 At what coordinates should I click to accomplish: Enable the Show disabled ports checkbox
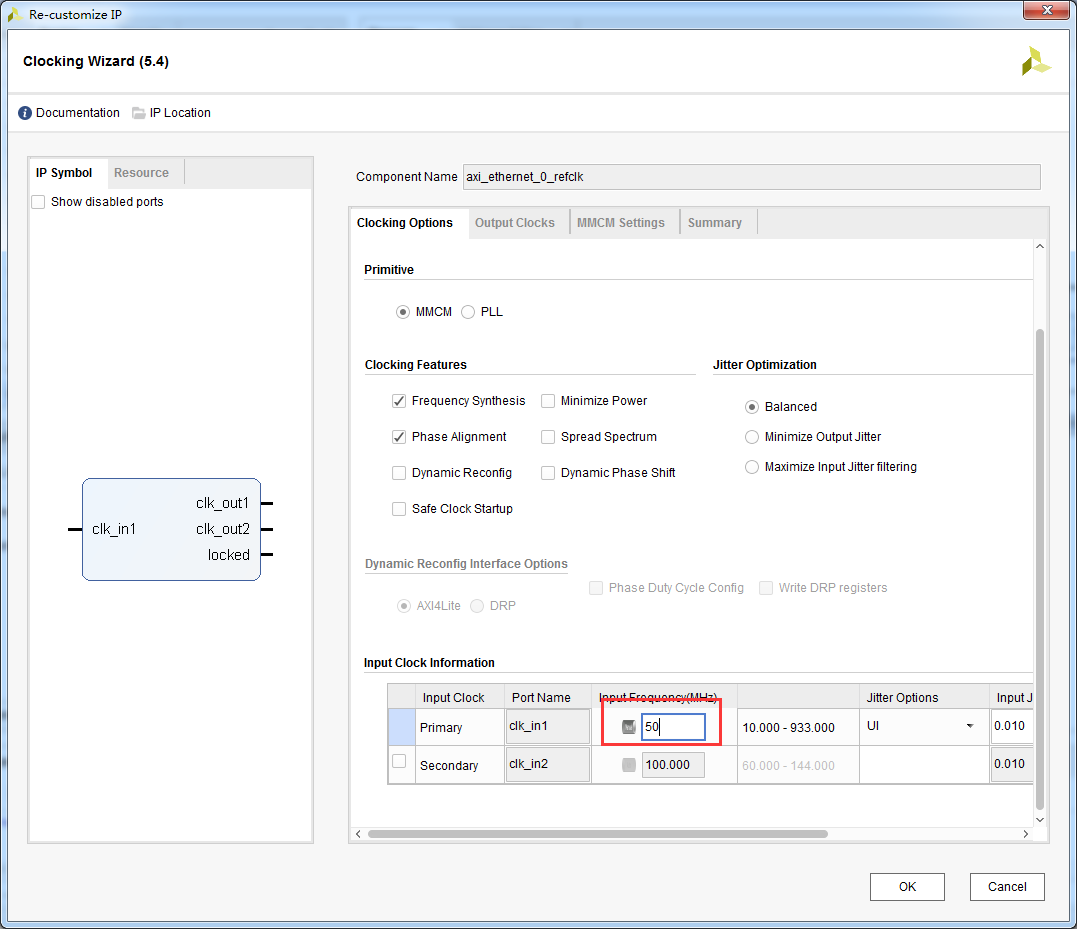pos(38,202)
